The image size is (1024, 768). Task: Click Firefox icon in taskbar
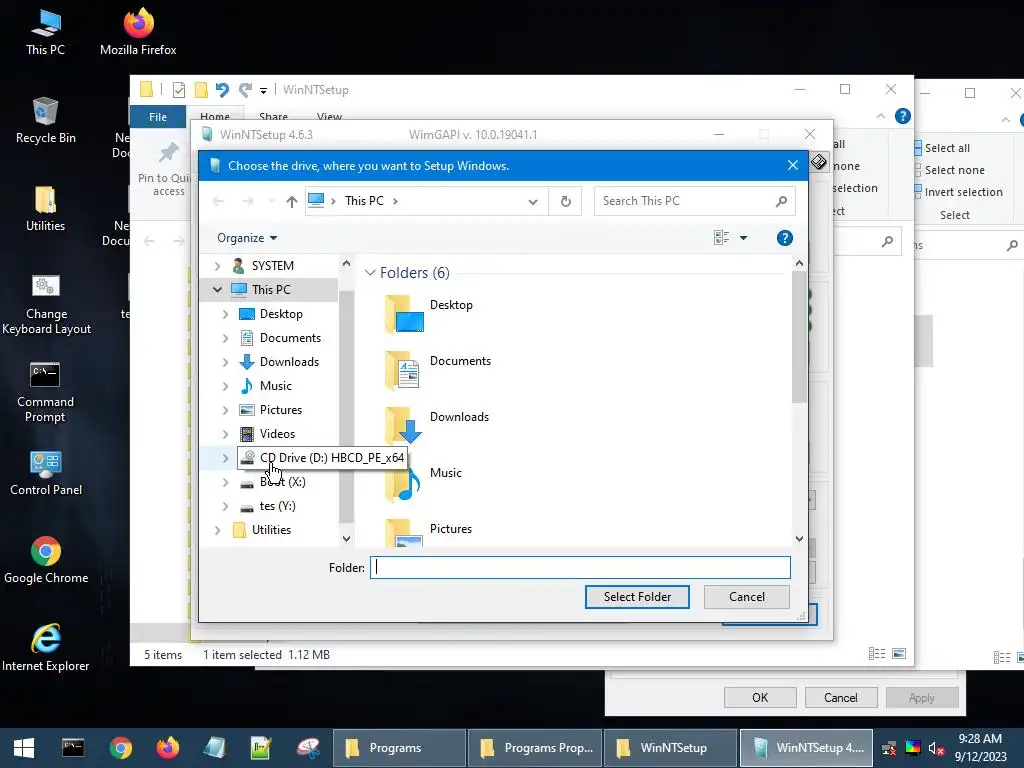(x=168, y=748)
